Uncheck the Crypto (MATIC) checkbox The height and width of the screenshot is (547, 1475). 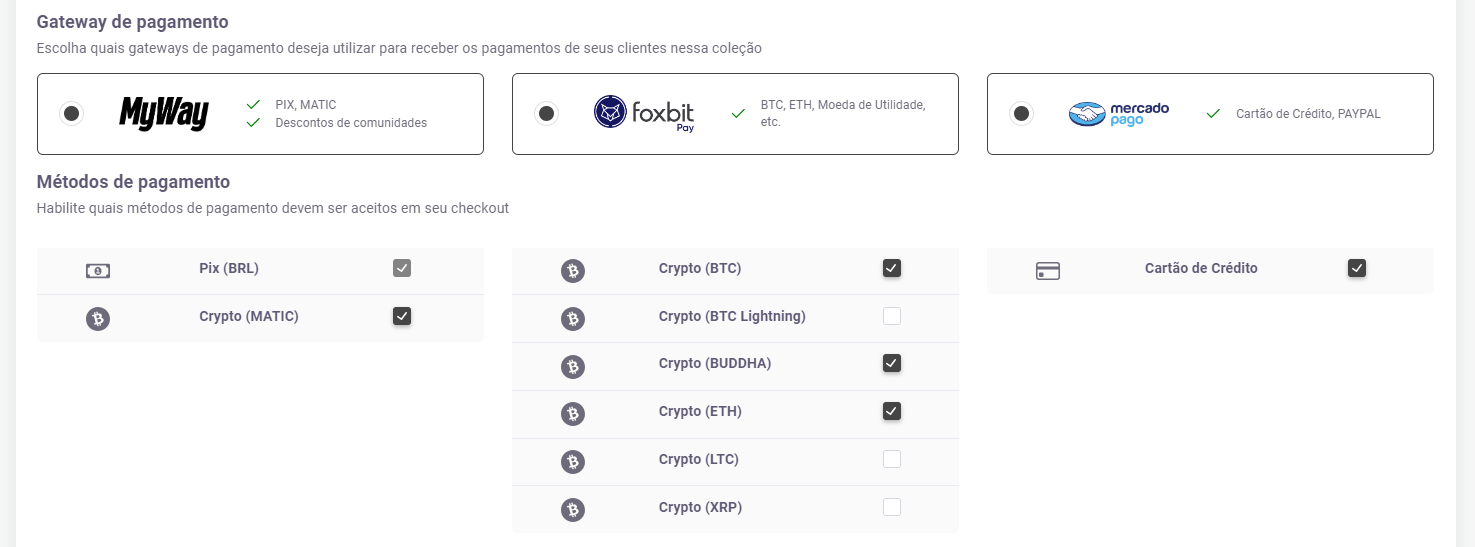402,316
